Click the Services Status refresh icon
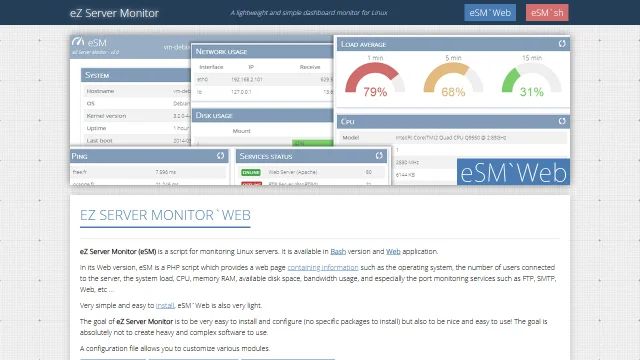Viewport: 640px width, 360px height. [379, 156]
